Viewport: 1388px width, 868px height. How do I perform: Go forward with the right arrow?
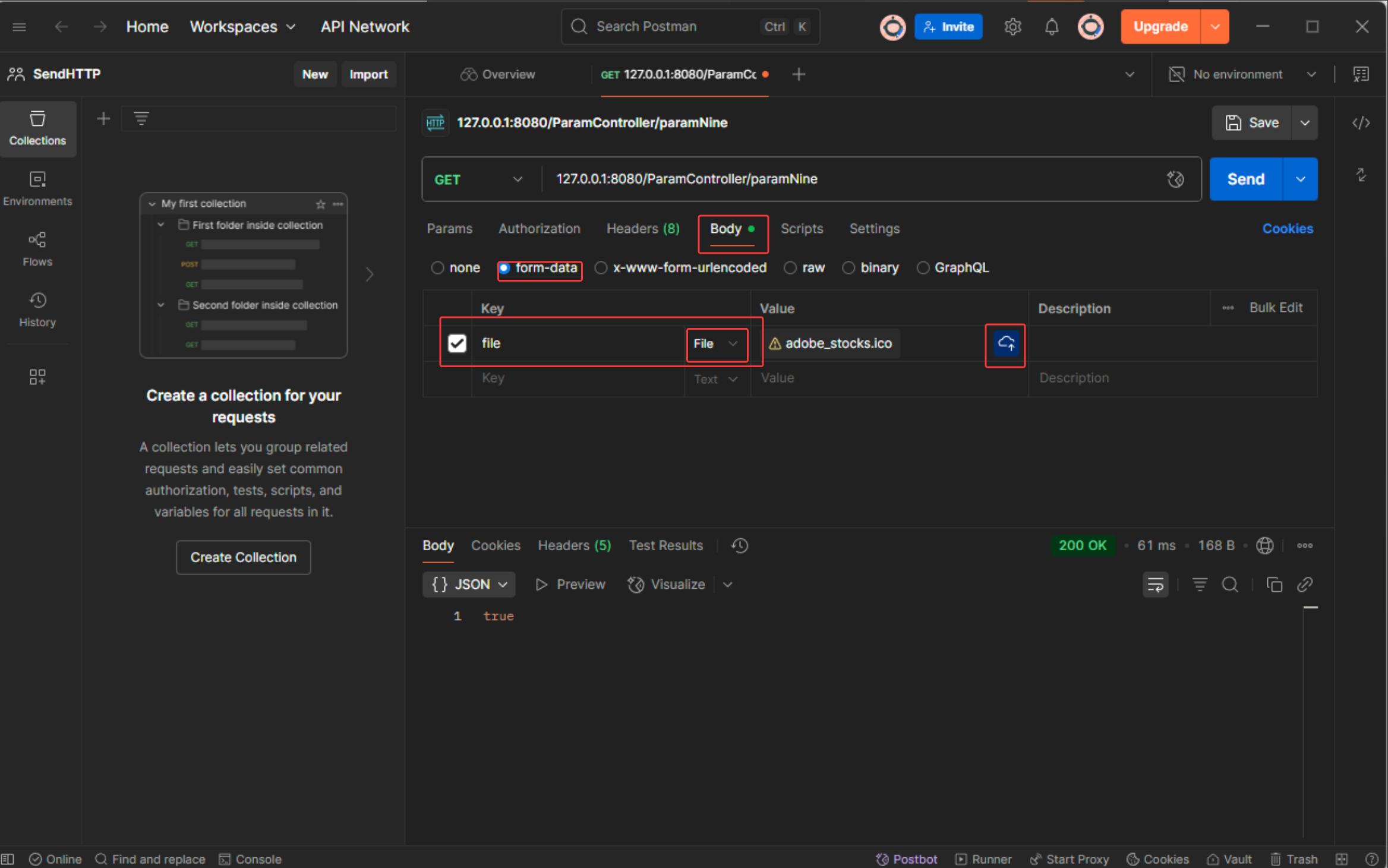tap(100, 27)
